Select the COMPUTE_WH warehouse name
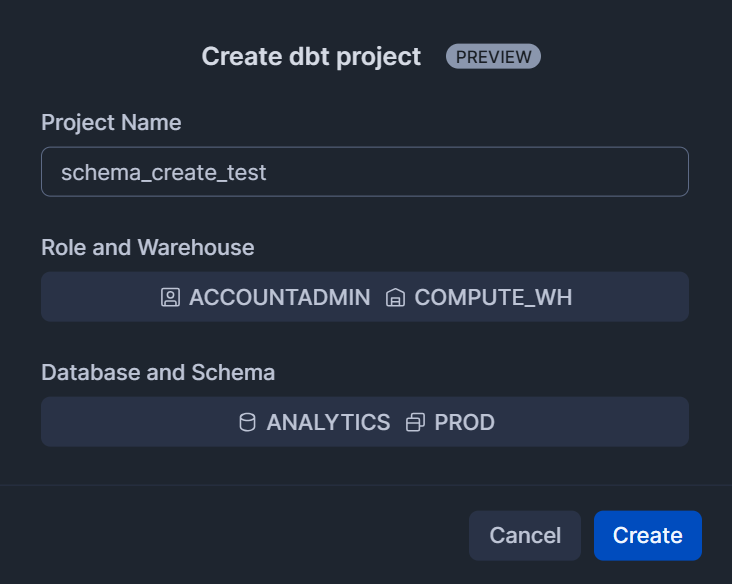Screen dimensions: 732x584 pyautogui.click(x=493, y=297)
